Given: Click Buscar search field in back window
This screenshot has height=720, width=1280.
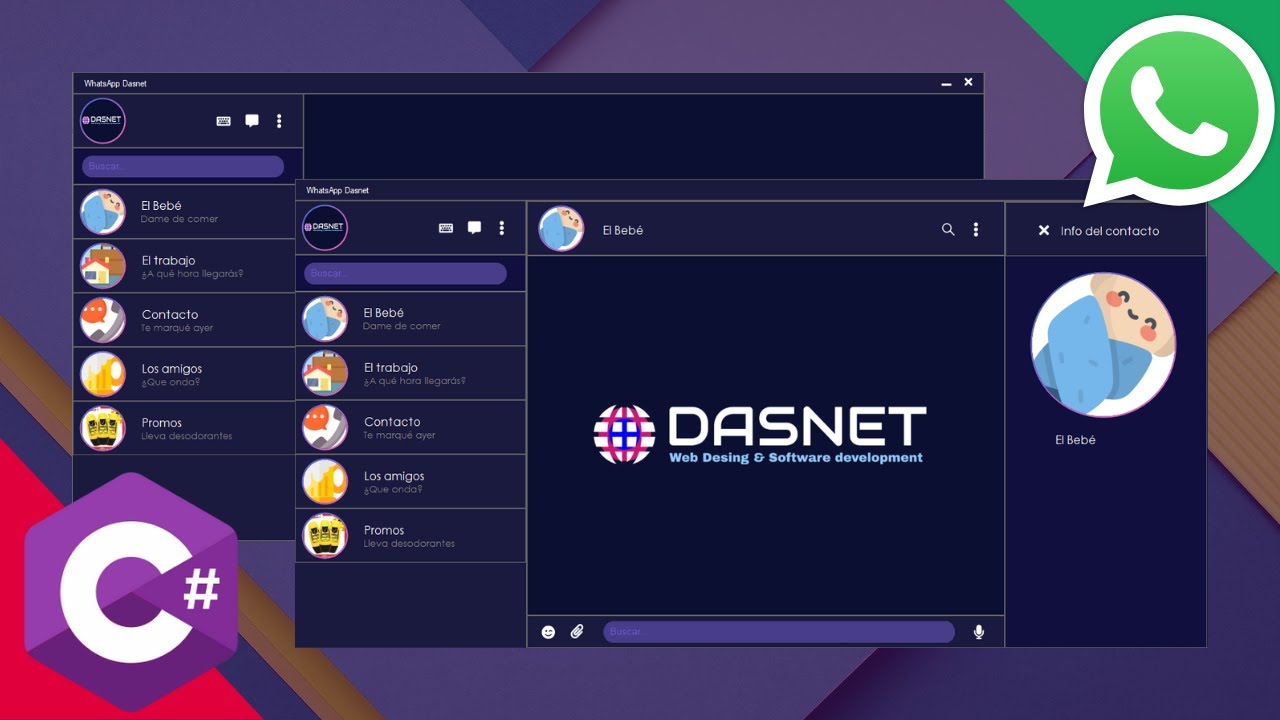Looking at the screenshot, I should tap(183, 166).
